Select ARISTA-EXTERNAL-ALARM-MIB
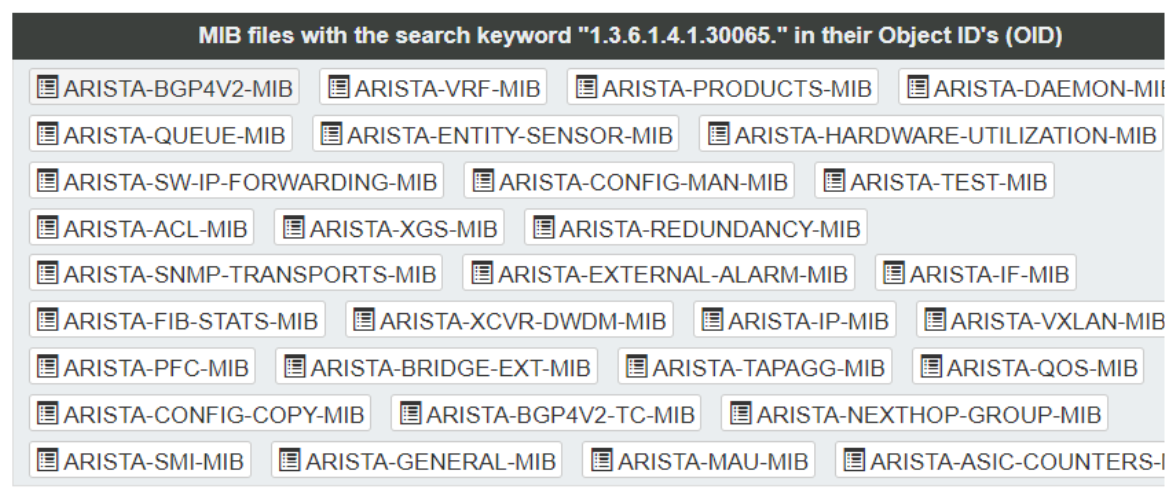The width and height of the screenshot is (1174, 498). click(659, 273)
